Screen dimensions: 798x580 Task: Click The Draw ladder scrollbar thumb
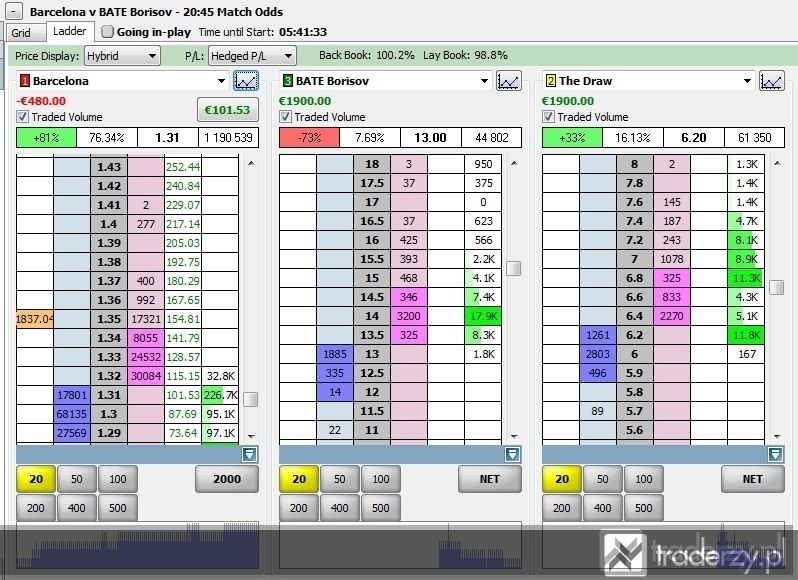click(x=777, y=287)
